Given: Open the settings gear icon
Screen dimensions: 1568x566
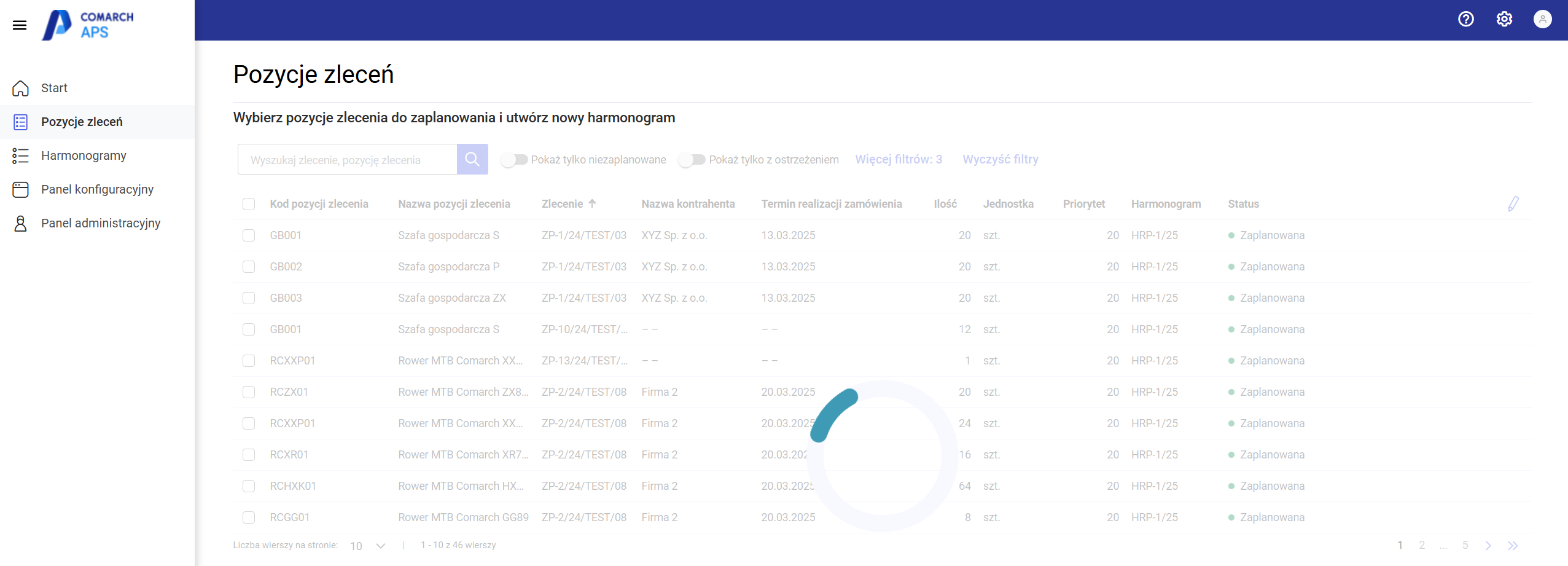Looking at the screenshot, I should 1504,19.
